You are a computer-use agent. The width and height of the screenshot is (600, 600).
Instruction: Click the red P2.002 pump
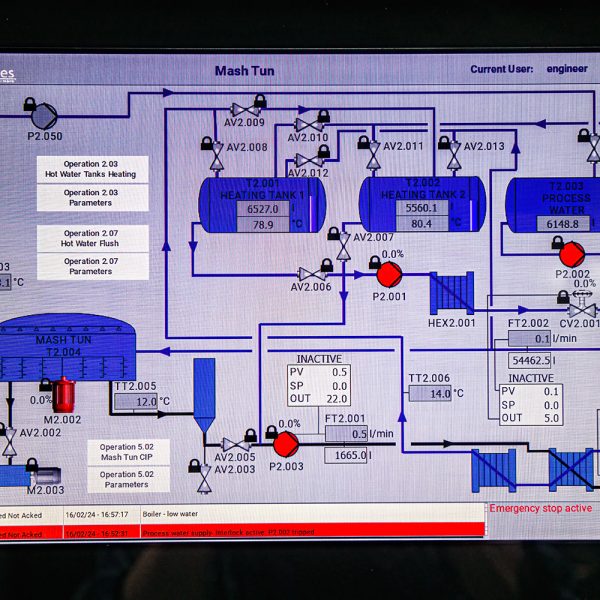click(x=572, y=253)
